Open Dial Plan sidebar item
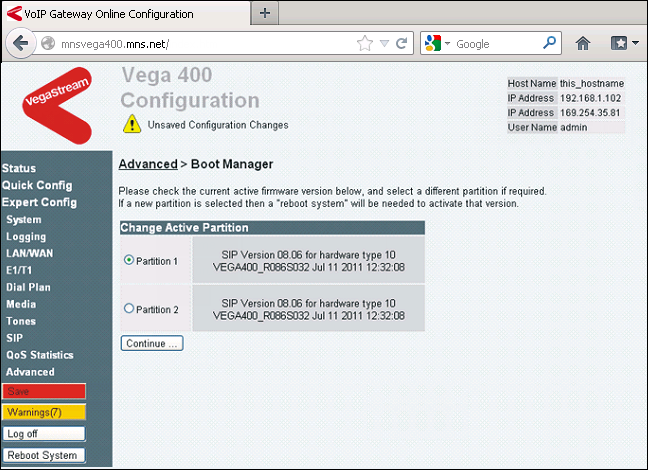The height and width of the screenshot is (470, 648). pos(28,287)
